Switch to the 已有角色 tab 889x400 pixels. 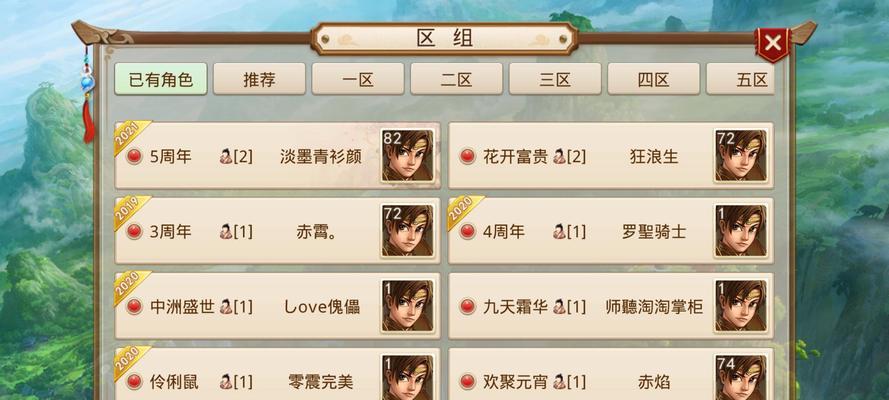point(161,79)
